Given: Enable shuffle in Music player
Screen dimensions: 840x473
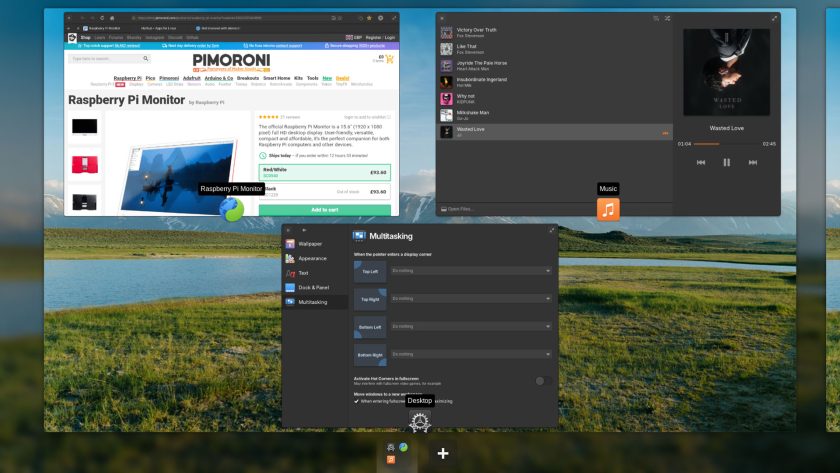Looking at the screenshot, I should point(668,18).
